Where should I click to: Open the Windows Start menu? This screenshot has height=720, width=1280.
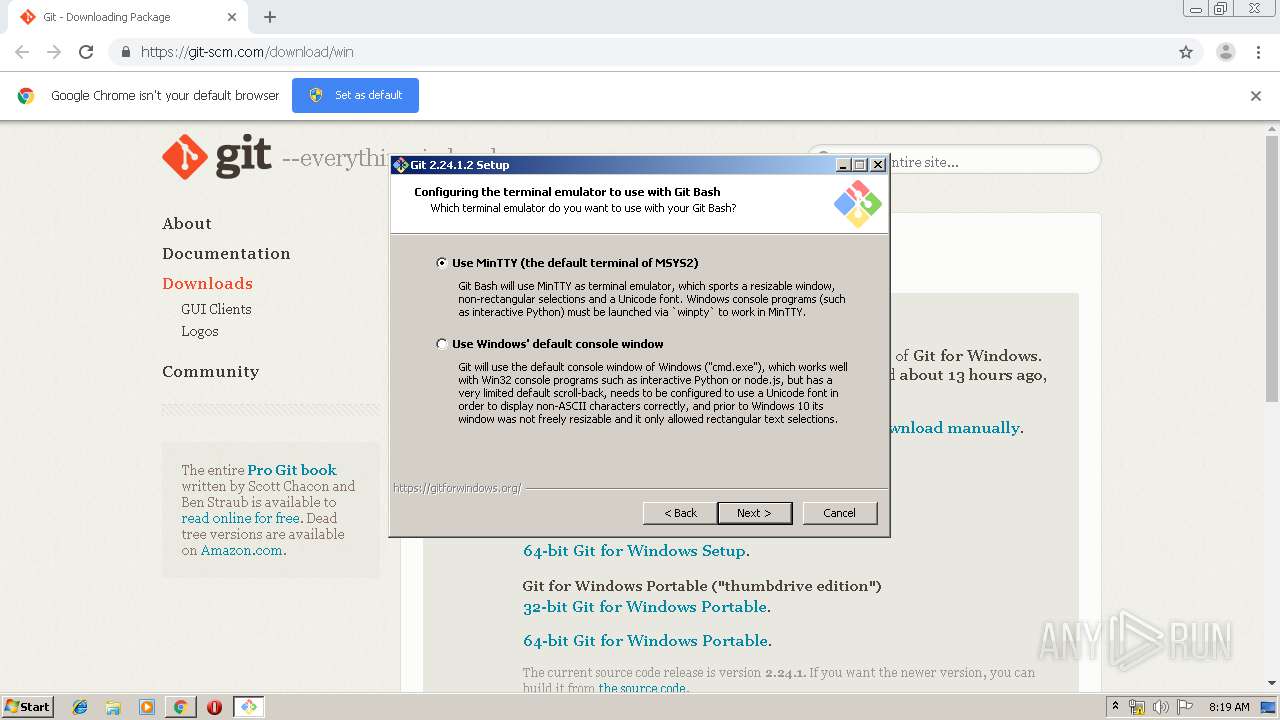[27, 707]
